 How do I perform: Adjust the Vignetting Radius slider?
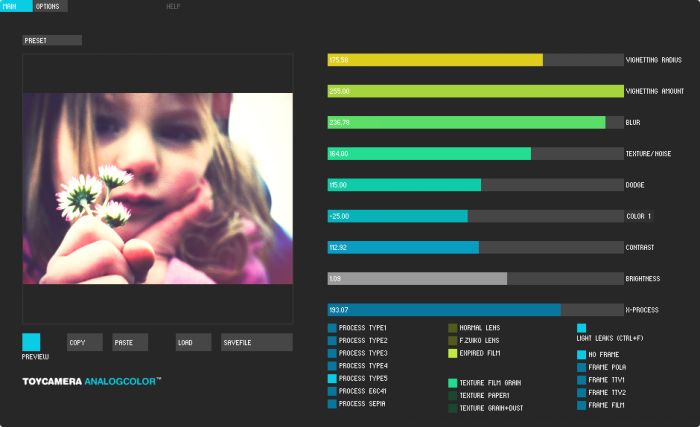pyautogui.click(x=475, y=60)
